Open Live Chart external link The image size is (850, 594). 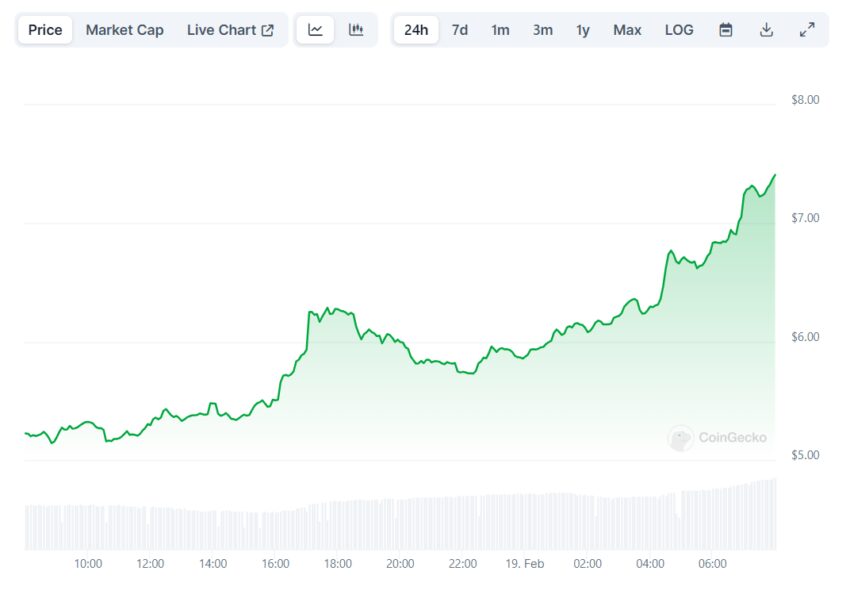click(230, 30)
